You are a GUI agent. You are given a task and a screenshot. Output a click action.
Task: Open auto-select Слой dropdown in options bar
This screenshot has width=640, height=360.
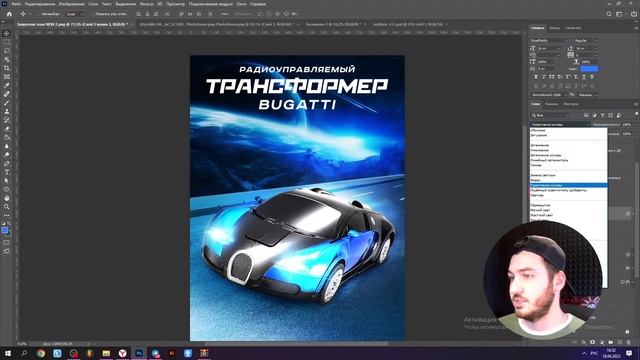coord(75,14)
